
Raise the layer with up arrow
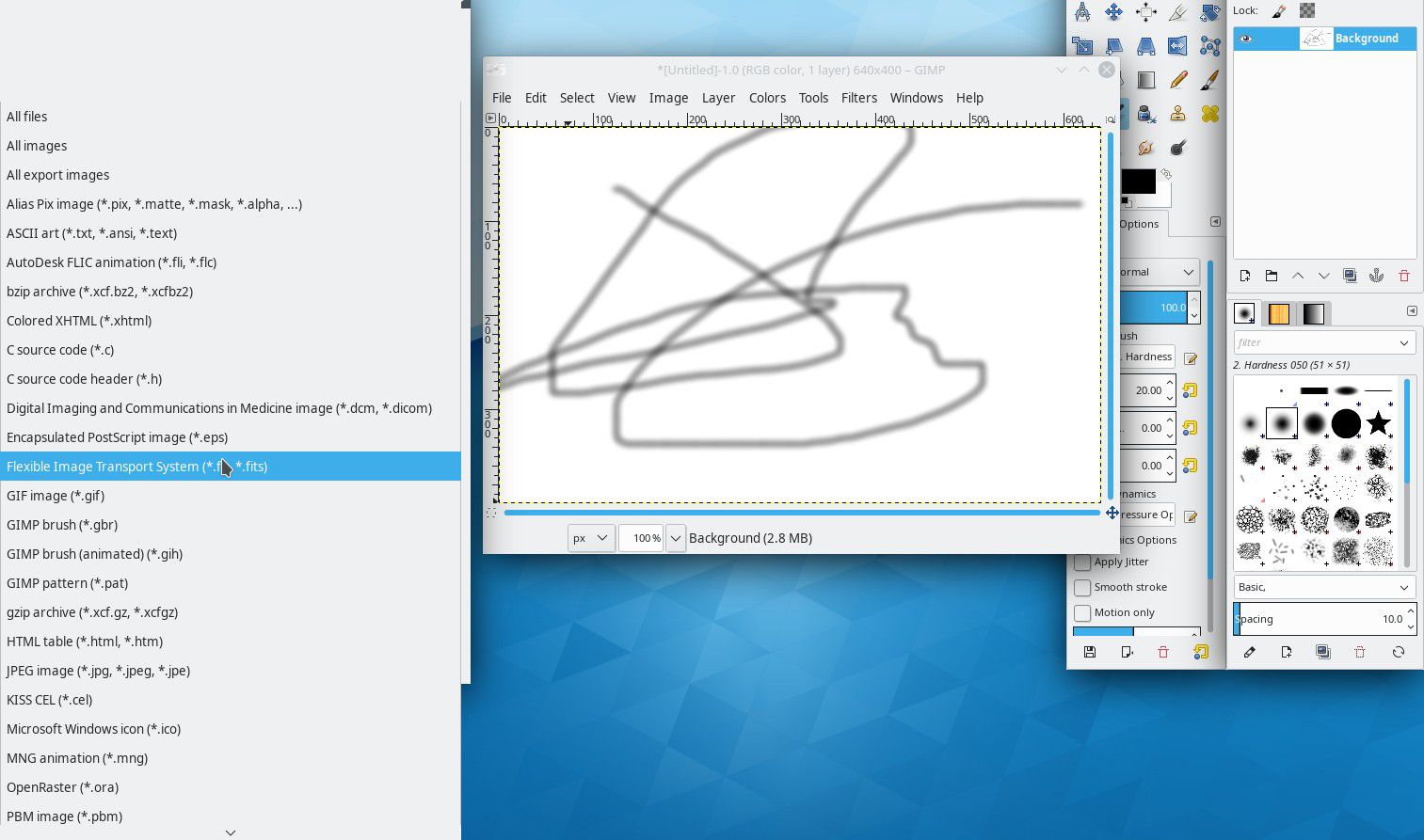pos(1298,276)
